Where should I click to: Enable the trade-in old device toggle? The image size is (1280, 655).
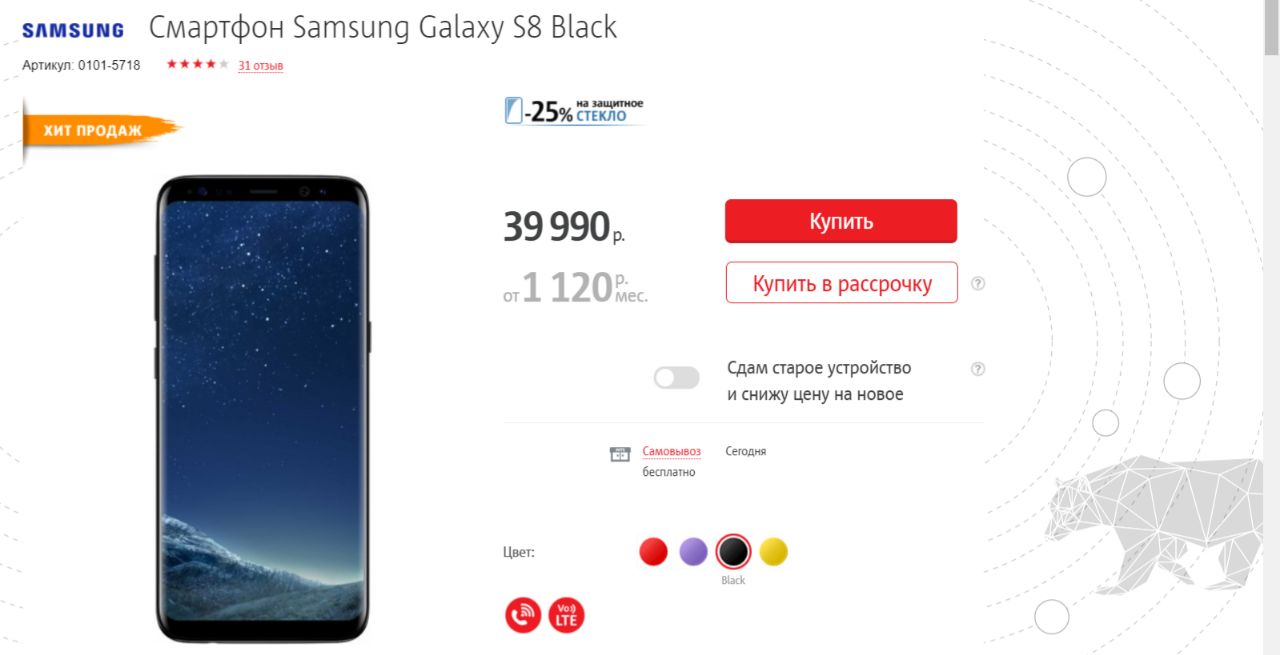(x=676, y=378)
